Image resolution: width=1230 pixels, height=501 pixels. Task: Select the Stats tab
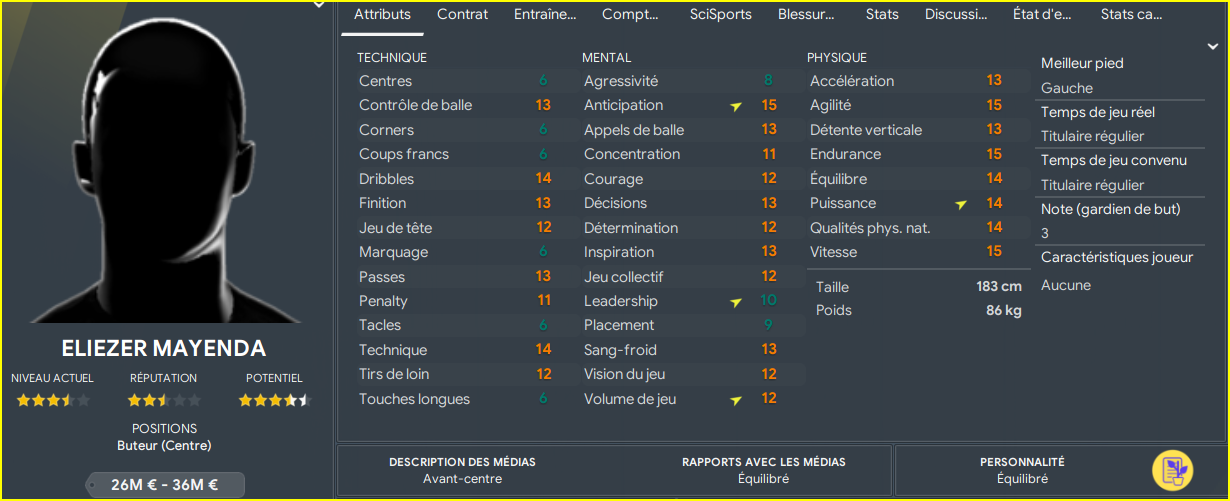tap(882, 14)
